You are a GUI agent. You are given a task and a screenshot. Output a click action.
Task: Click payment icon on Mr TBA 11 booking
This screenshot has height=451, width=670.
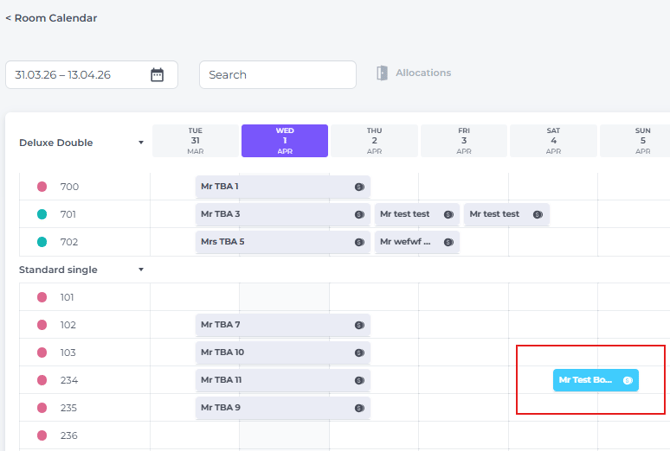coord(358,381)
